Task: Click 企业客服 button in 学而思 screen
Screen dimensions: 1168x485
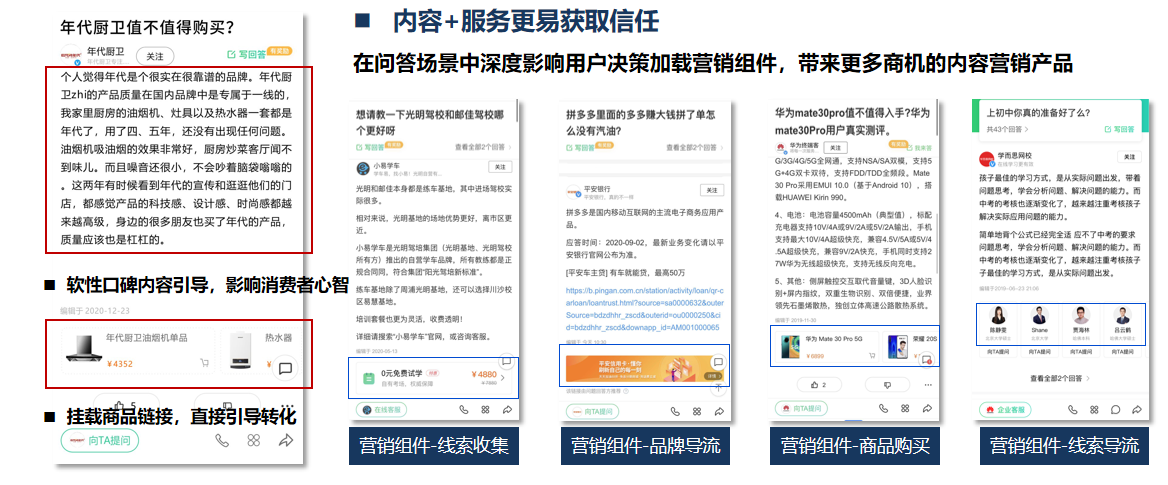Action: (1006, 410)
